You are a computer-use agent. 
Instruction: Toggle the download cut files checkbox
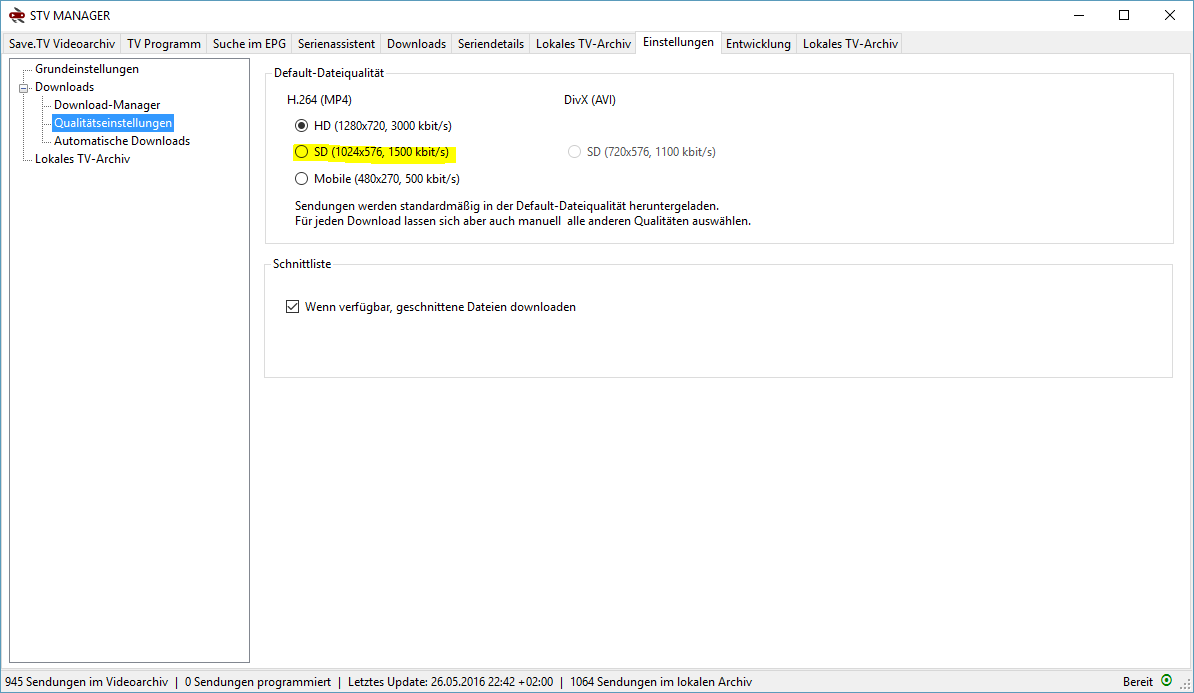(293, 307)
